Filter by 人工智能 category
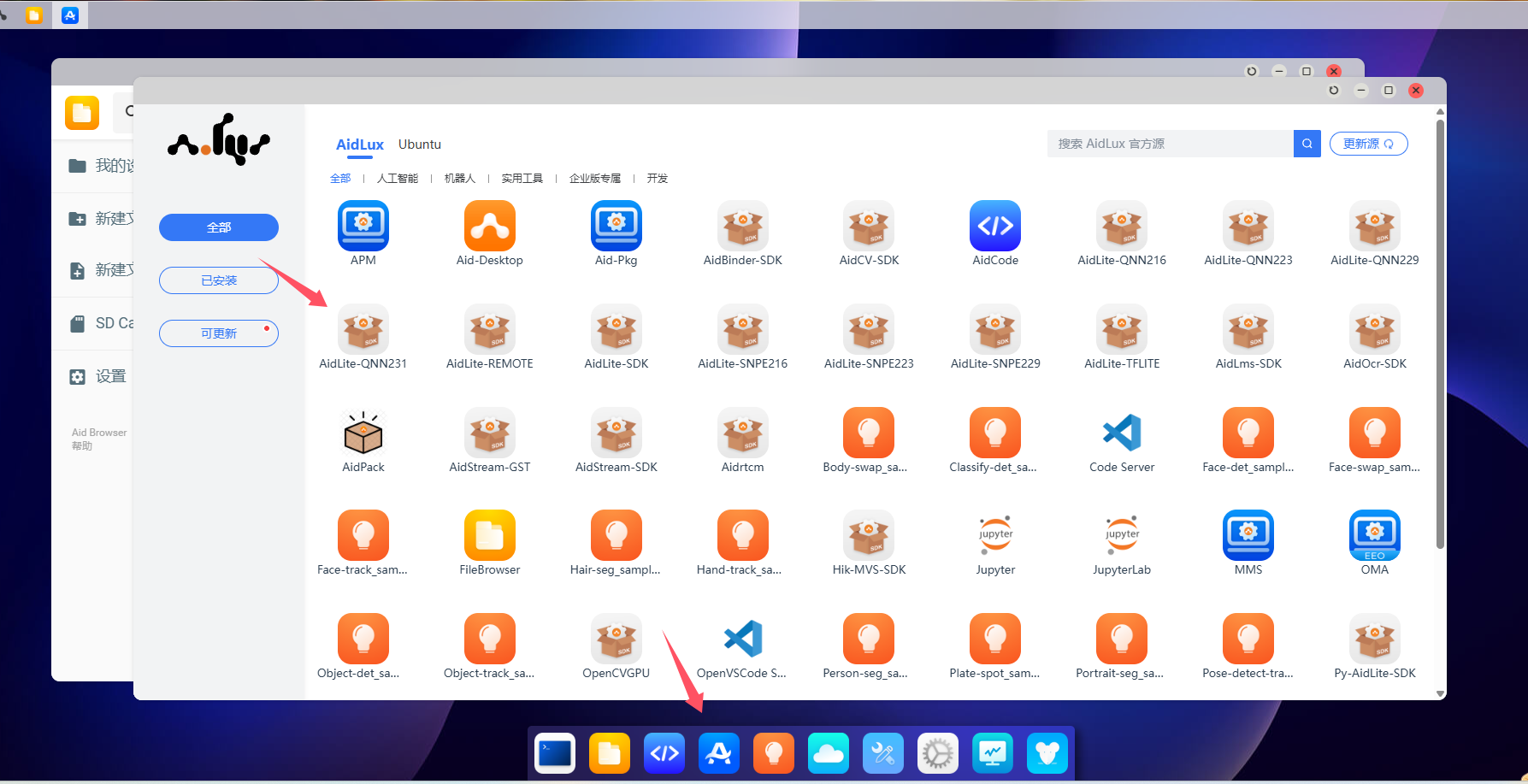Image resolution: width=1528 pixels, height=784 pixels. pyautogui.click(x=398, y=179)
